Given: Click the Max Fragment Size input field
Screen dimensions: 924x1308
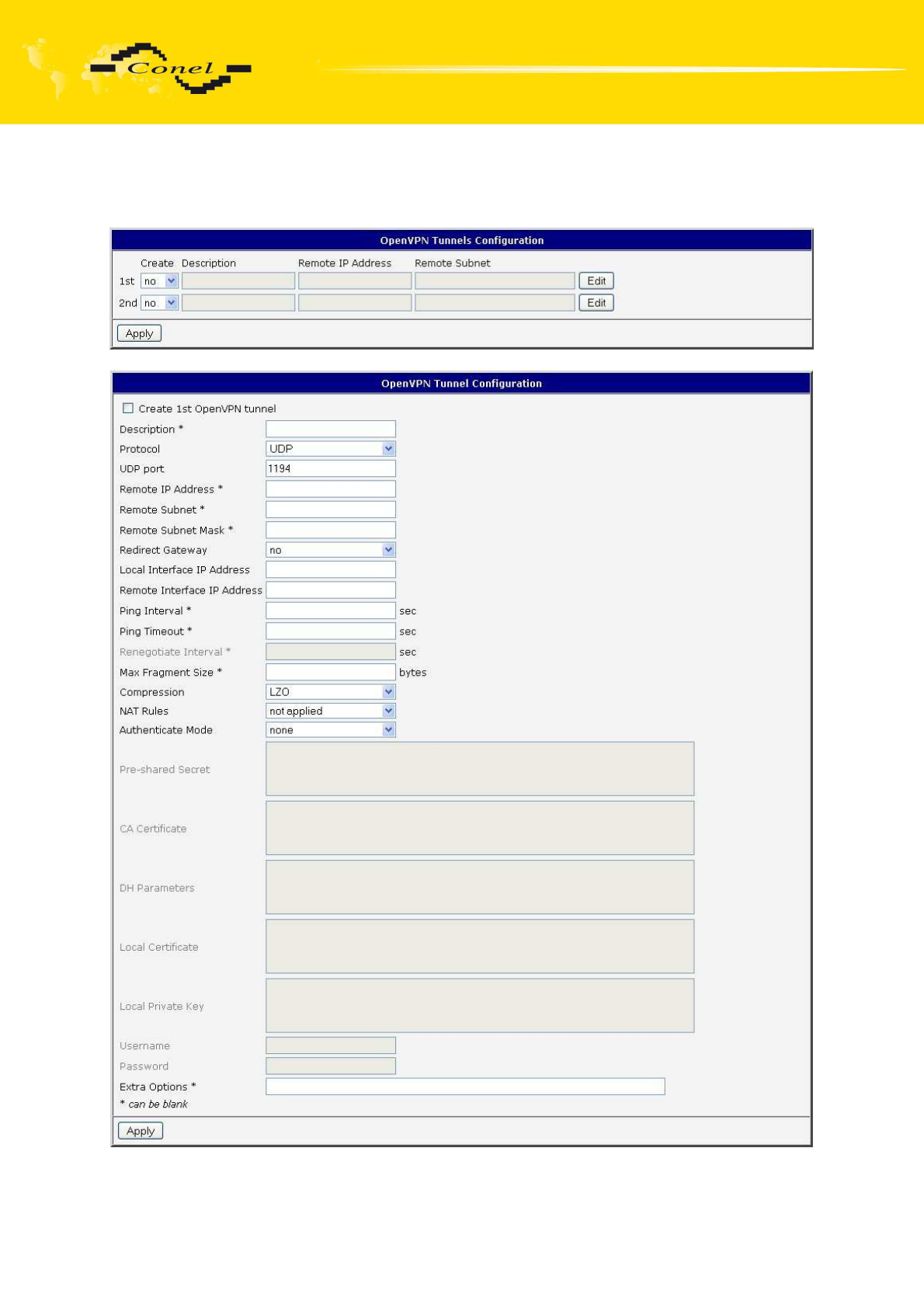Looking at the screenshot, I should tap(331, 672).
